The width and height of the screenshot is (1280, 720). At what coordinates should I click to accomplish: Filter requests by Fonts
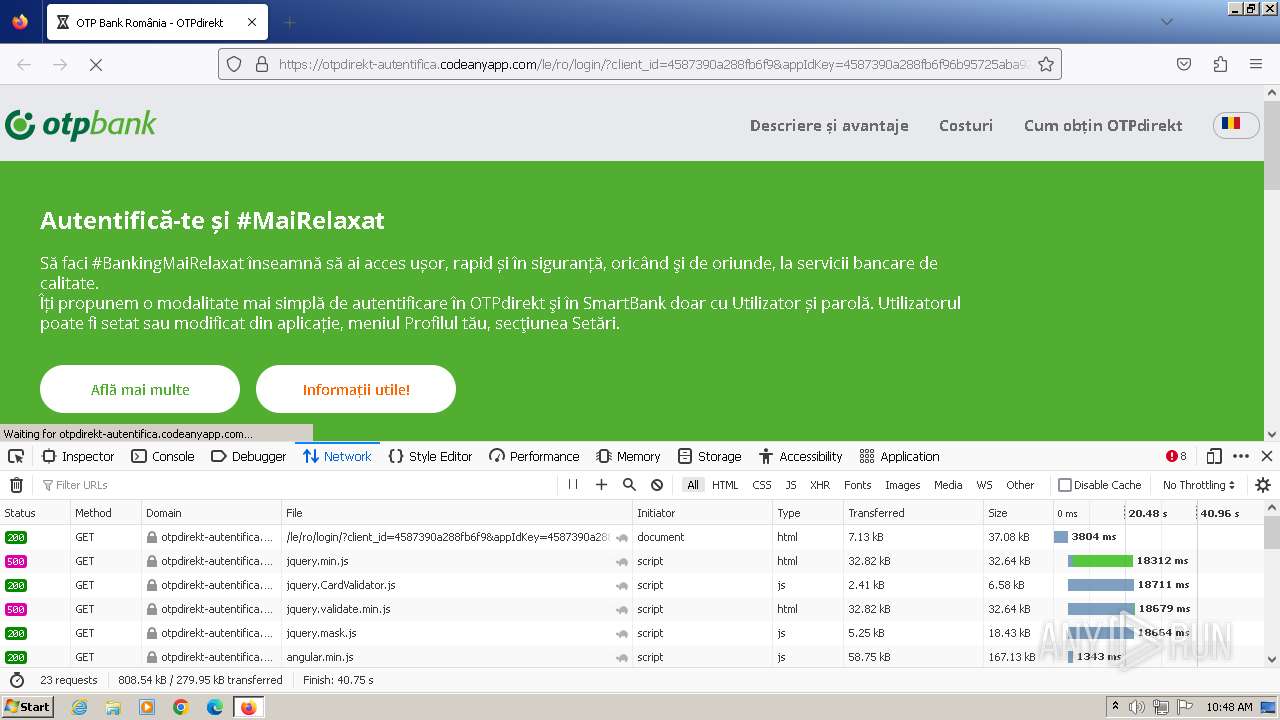(858, 485)
